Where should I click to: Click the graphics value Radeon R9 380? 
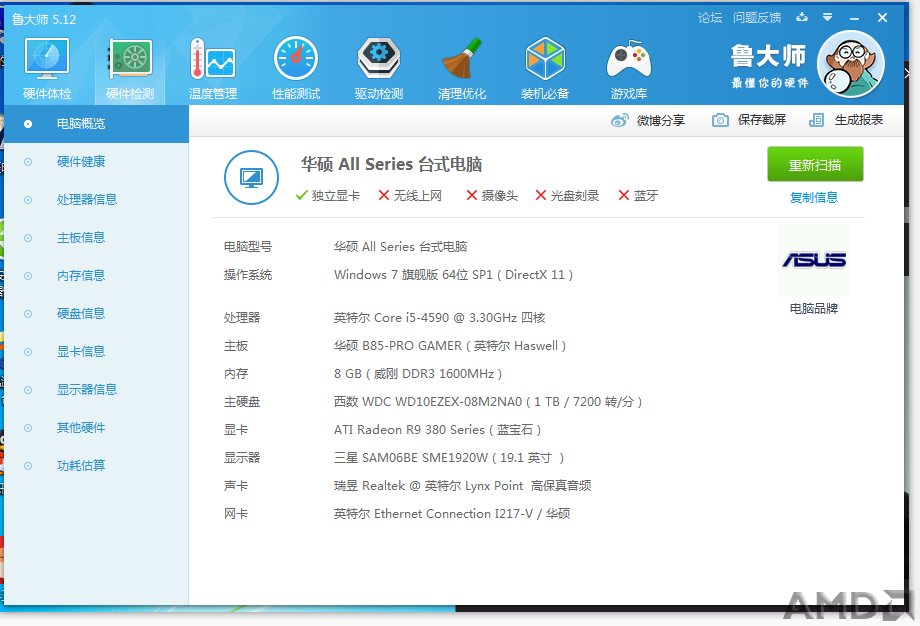[x=438, y=430]
